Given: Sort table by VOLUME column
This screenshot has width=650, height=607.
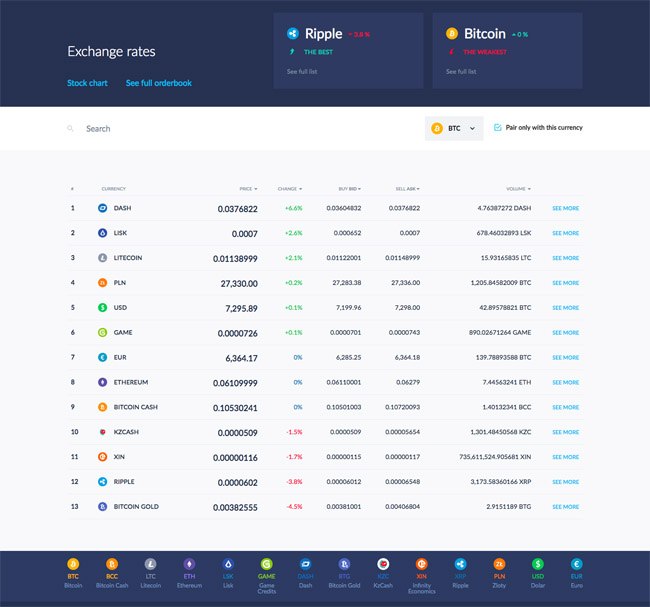Looking at the screenshot, I should (518, 189).
